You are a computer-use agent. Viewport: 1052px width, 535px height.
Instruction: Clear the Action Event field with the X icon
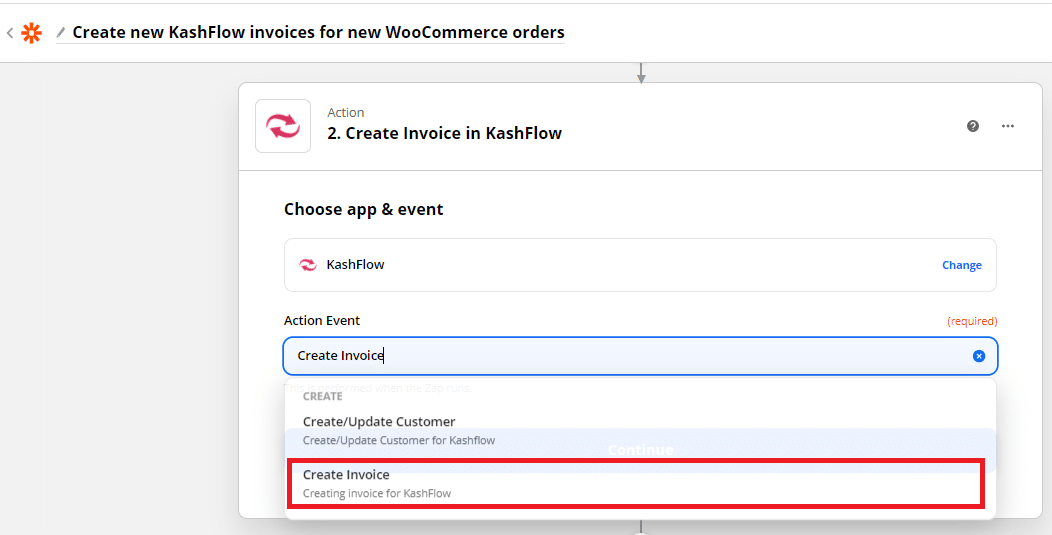(979, 356)
